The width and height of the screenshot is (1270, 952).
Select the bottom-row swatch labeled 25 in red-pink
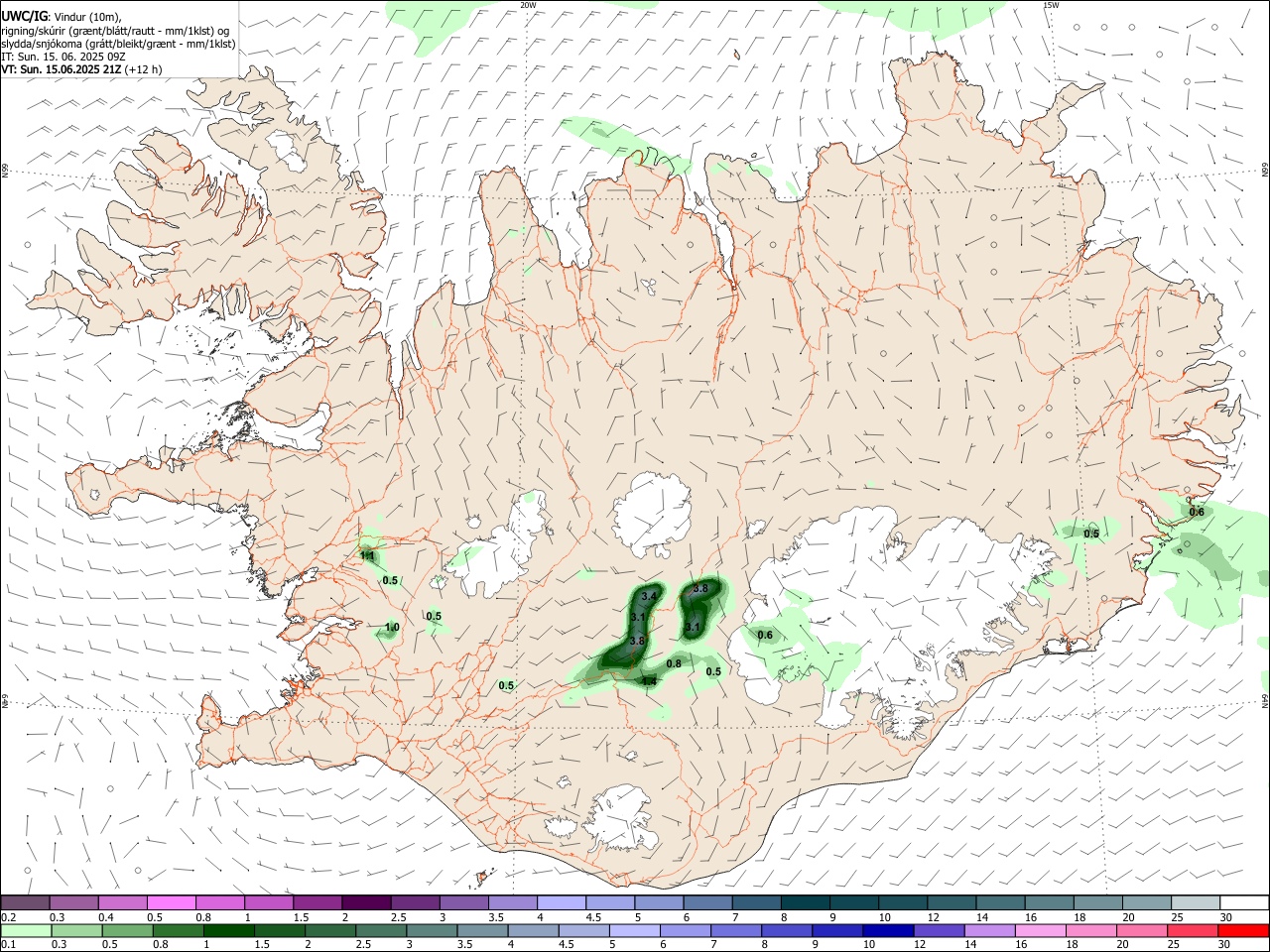tap(1192, 930)
